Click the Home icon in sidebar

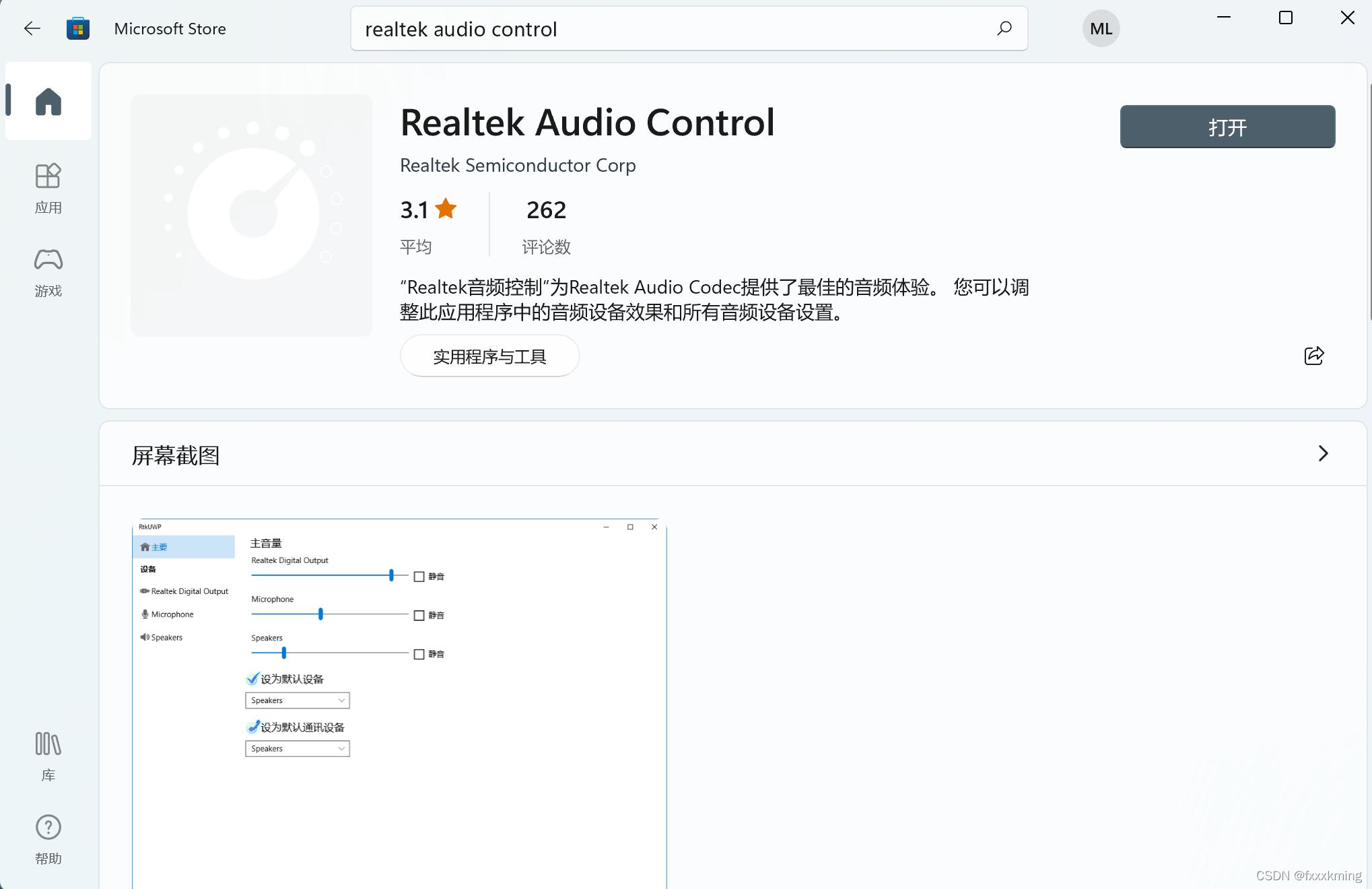tap(48, 102)
